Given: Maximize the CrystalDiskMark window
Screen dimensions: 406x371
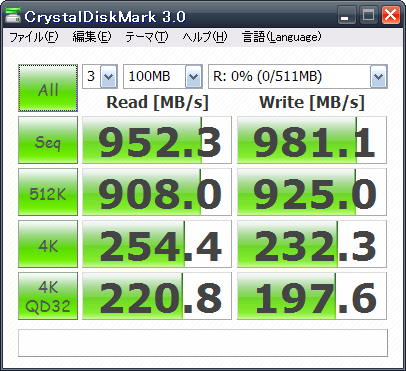Looking at the screenshot, I should (x=368, y=16).
